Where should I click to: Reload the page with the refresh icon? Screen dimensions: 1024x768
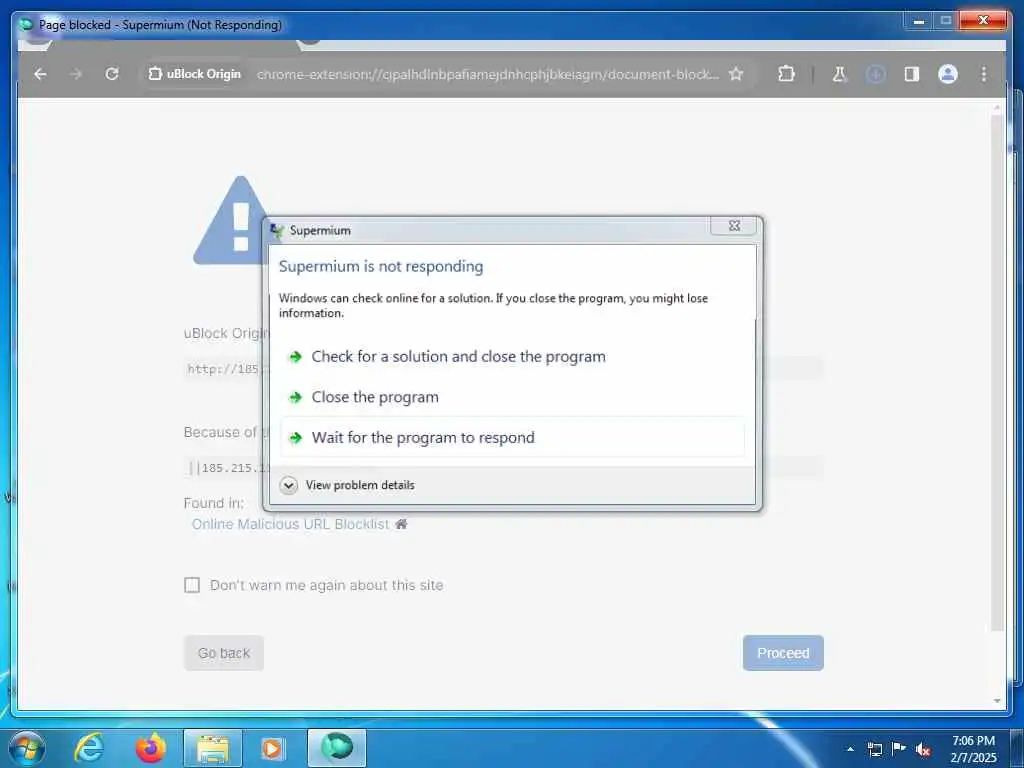coord(112,74)
